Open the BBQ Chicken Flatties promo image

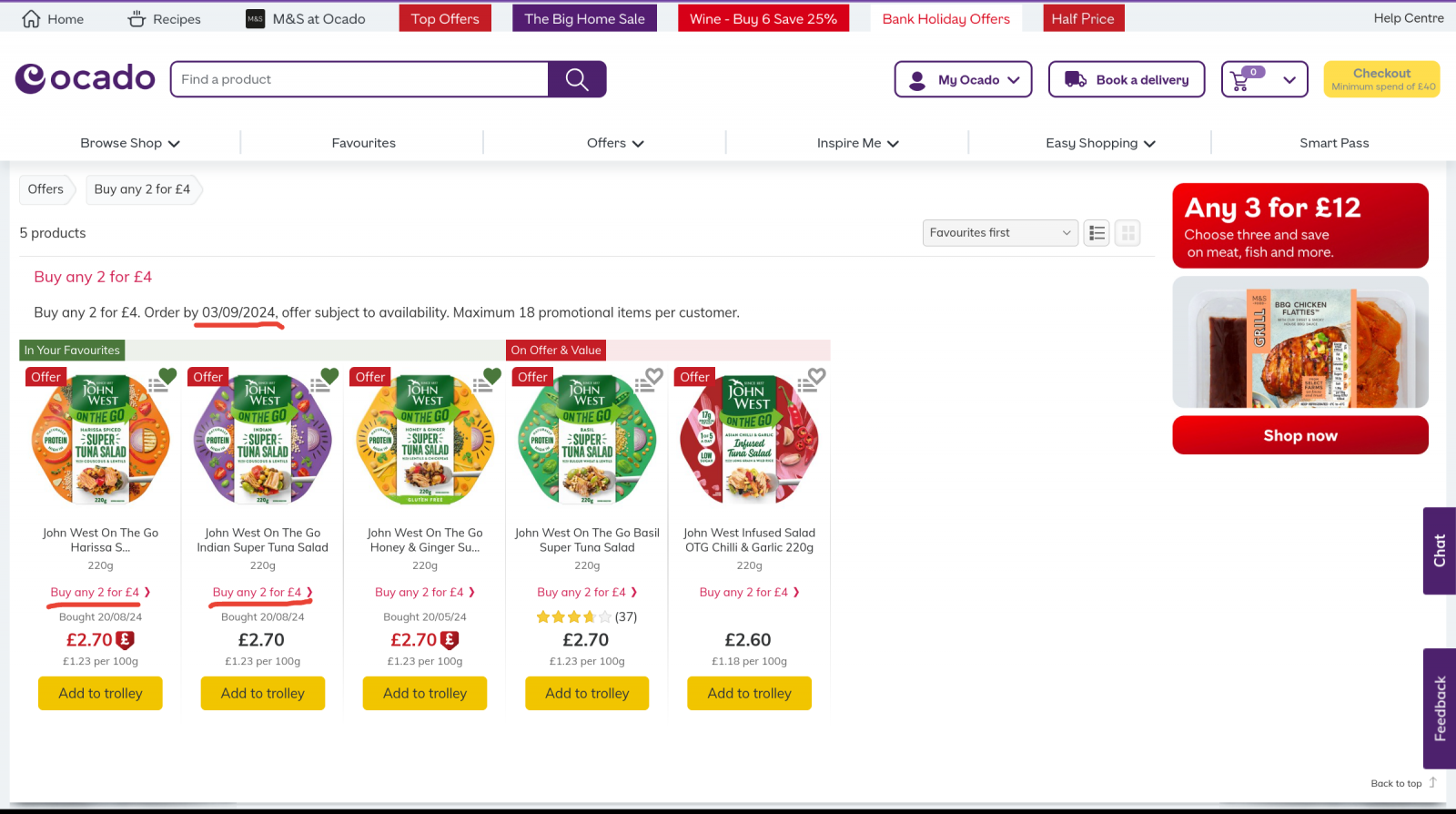(1299, 342)
